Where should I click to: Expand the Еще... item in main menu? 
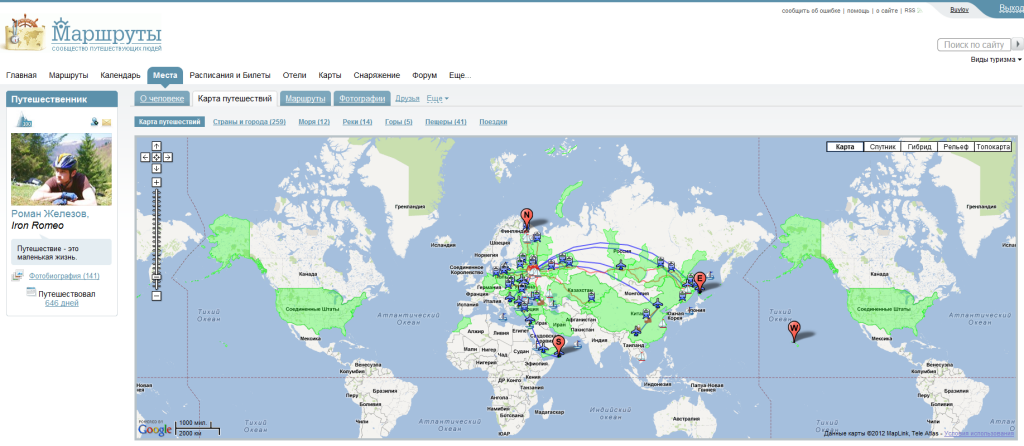(460, 75)
